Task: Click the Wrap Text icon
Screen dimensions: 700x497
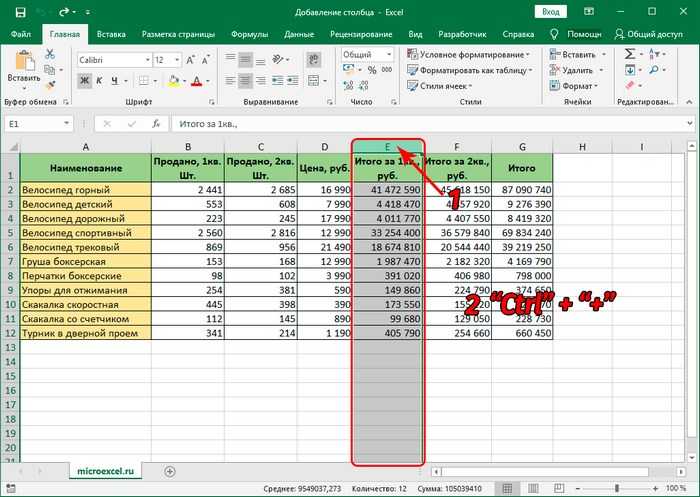Action: (x=314, y=59)
